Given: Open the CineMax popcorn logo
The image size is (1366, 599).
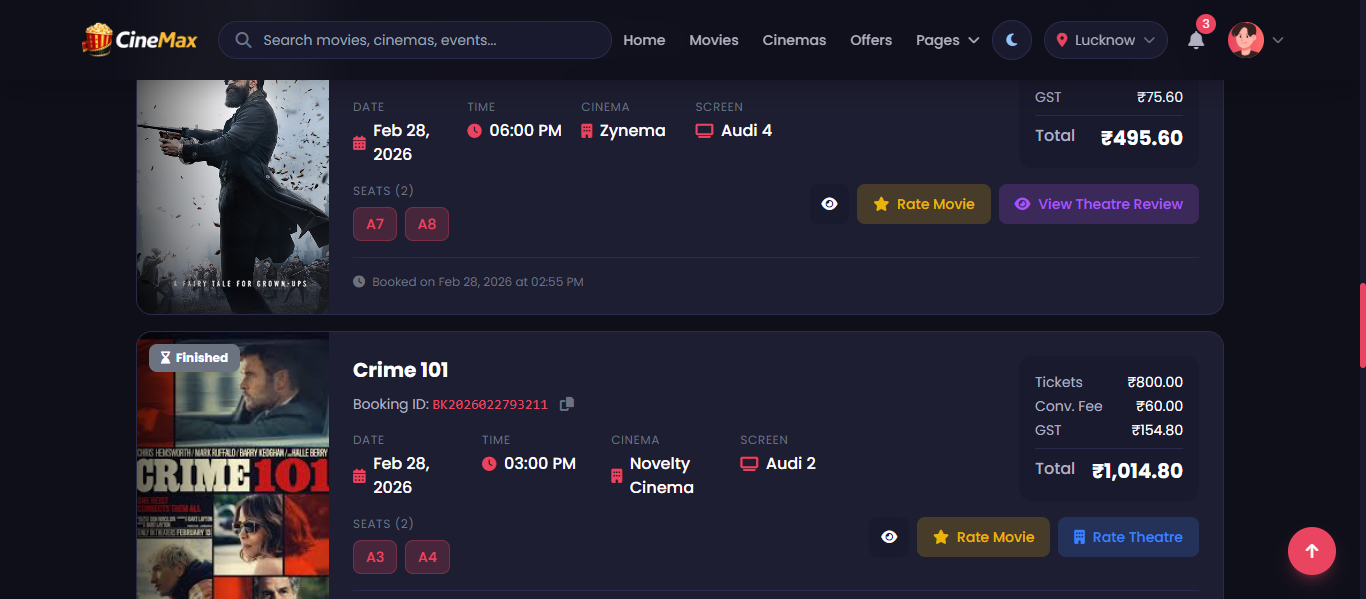Looking at the screenshot, I should click(98, 39).
